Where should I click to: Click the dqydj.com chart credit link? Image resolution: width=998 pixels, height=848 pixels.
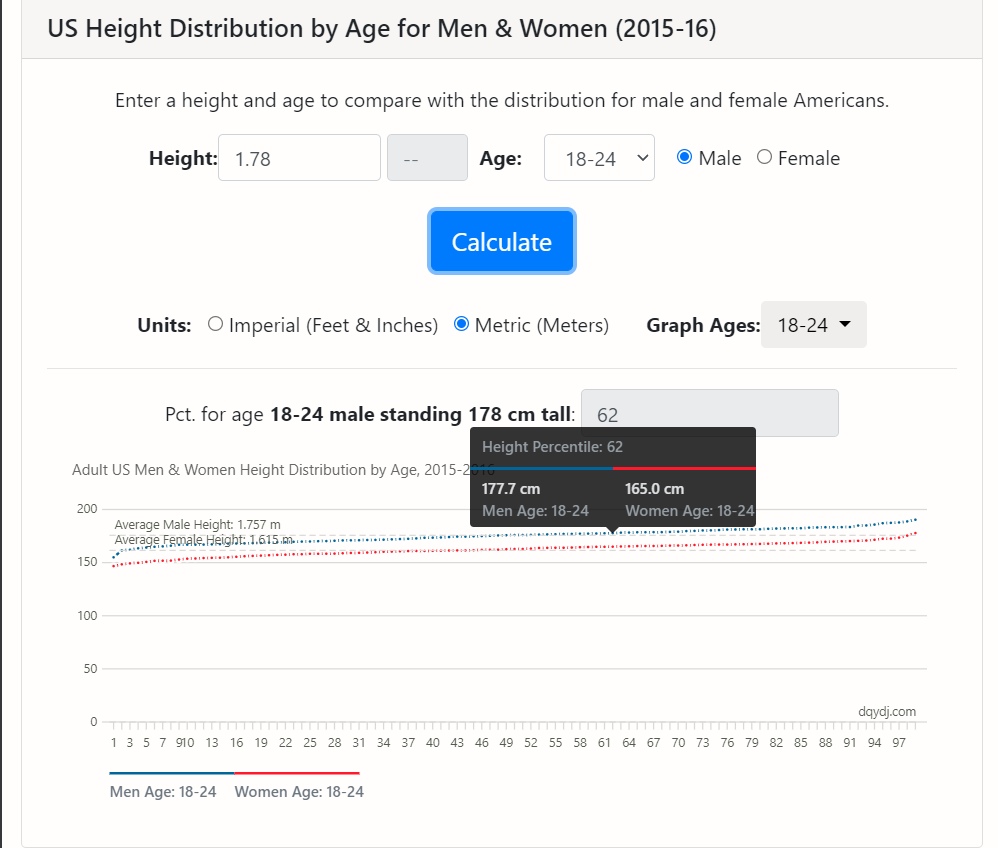tap(887, 711)
